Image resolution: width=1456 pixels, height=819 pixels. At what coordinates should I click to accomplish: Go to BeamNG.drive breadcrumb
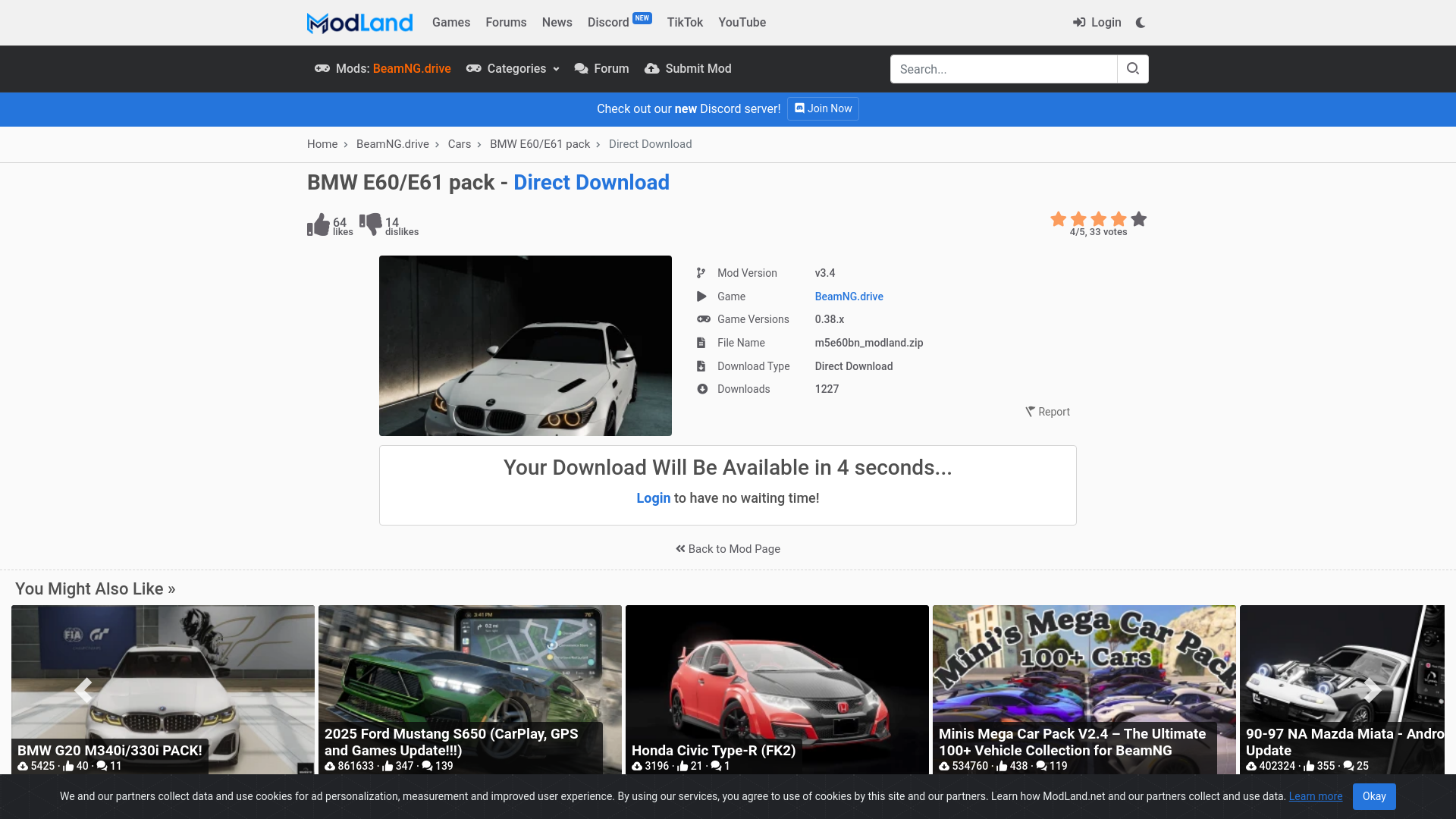point(393,144)
